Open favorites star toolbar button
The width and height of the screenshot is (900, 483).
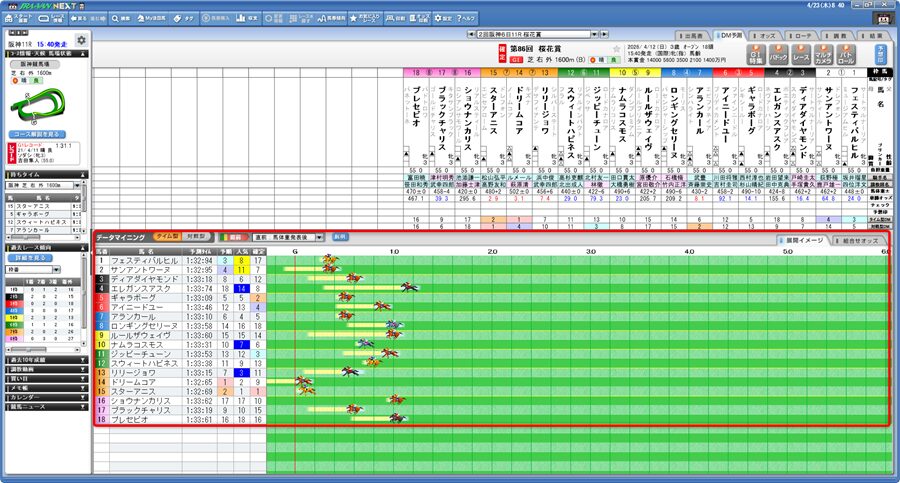pos(365,18)
